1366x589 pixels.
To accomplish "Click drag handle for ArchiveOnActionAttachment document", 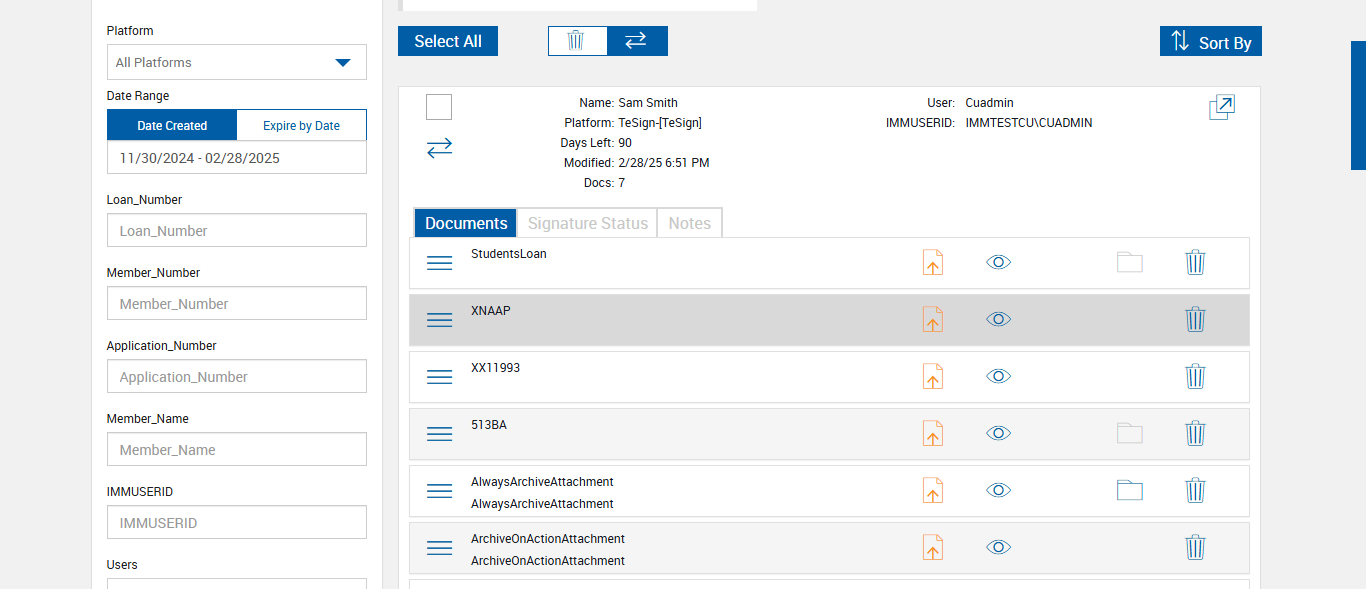I will click(x=440, y=548).
